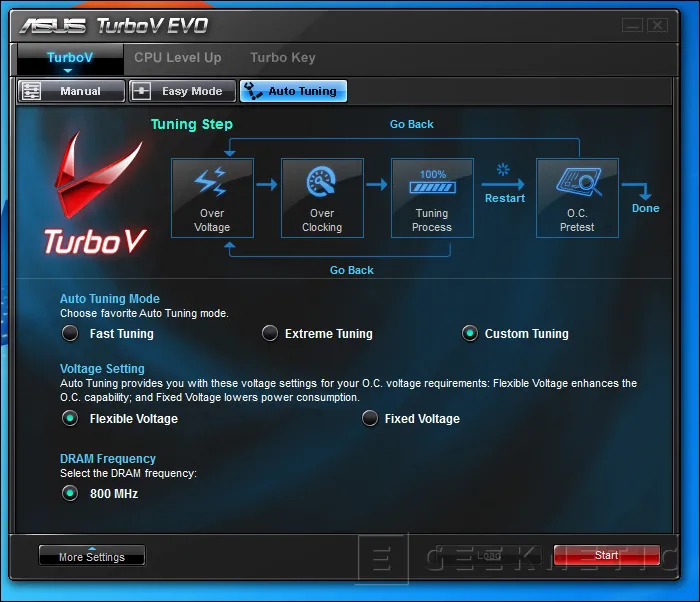Click the Manual sliders icon
Screen dimensions: 700x602
(x=31, y=91)
